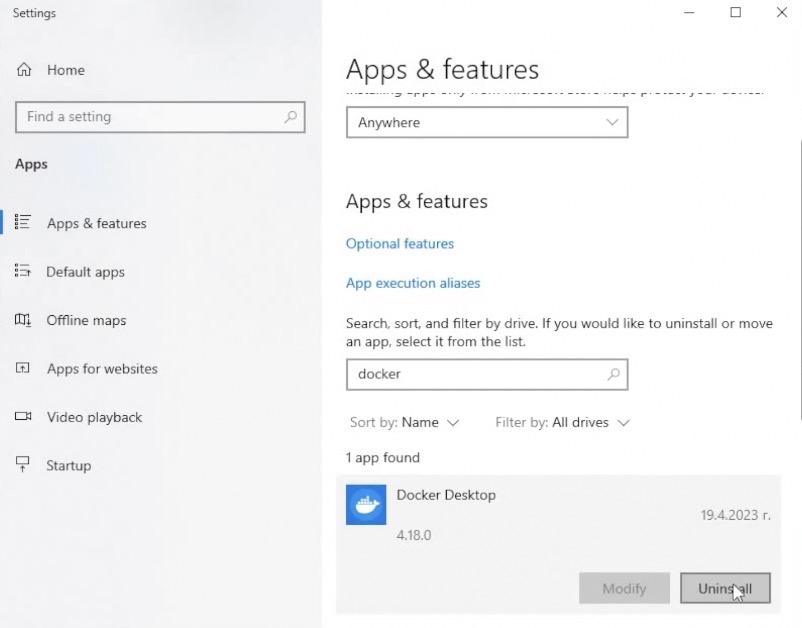Minimize the Settings window
The width and height of the screenshot is (802, 628).
pyautogui.click(x=689, y=12)
